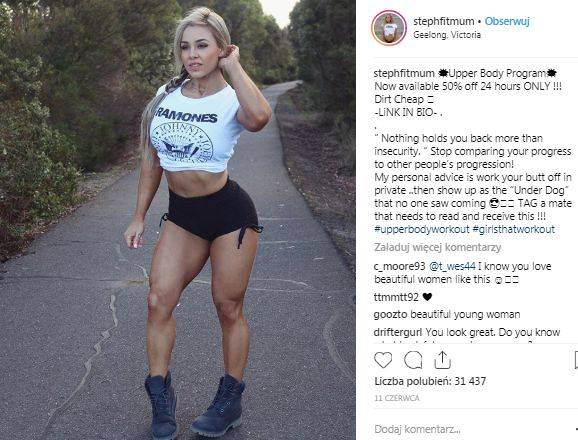The height and width of the screenshot is (440, 578).
Task: Open #upperbodyworkout hashtag
Action: click(x=421, y=229)
